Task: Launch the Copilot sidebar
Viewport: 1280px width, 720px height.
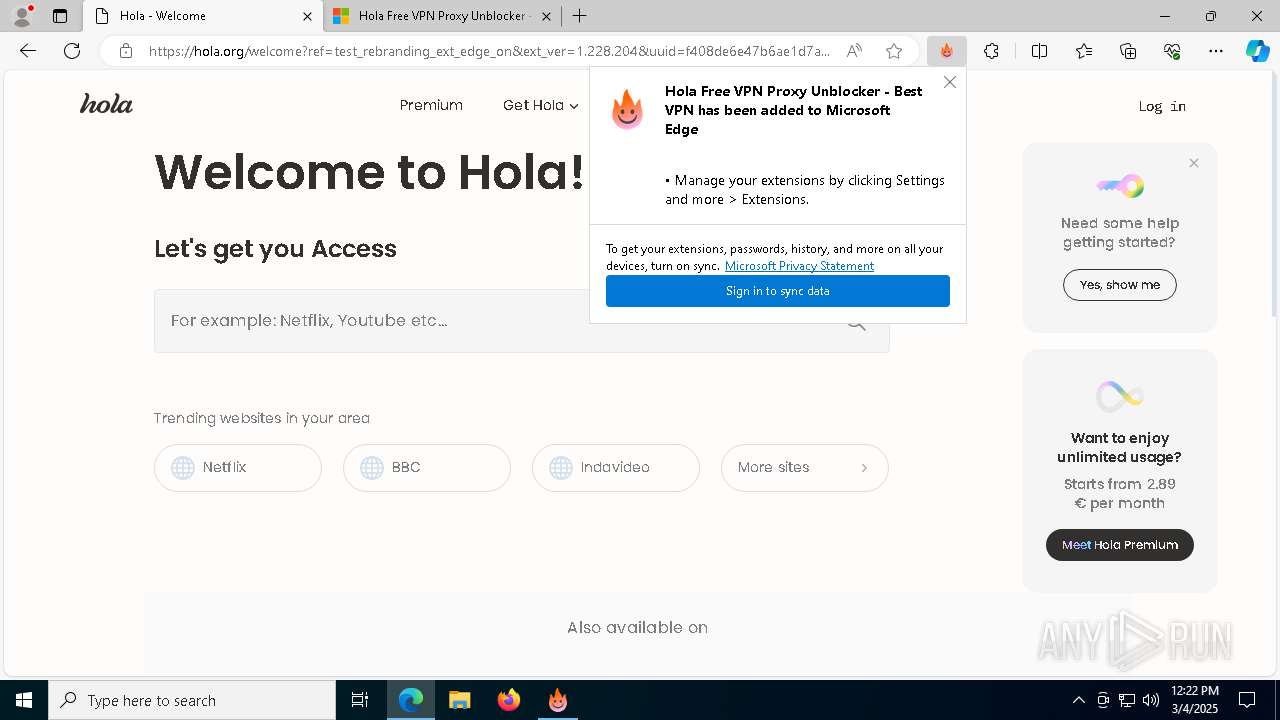Action: point(1257,51)
